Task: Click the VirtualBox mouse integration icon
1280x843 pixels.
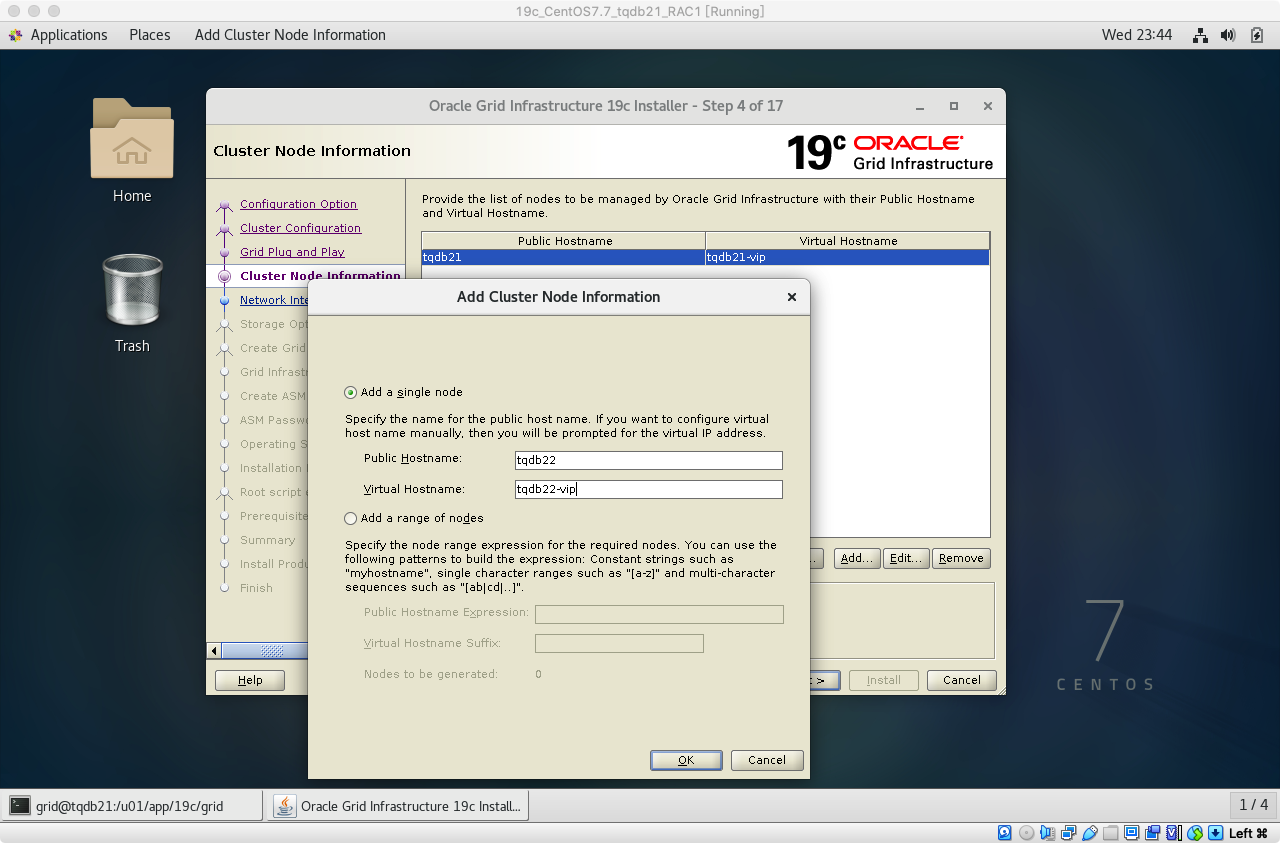Action: point(1195,832)
